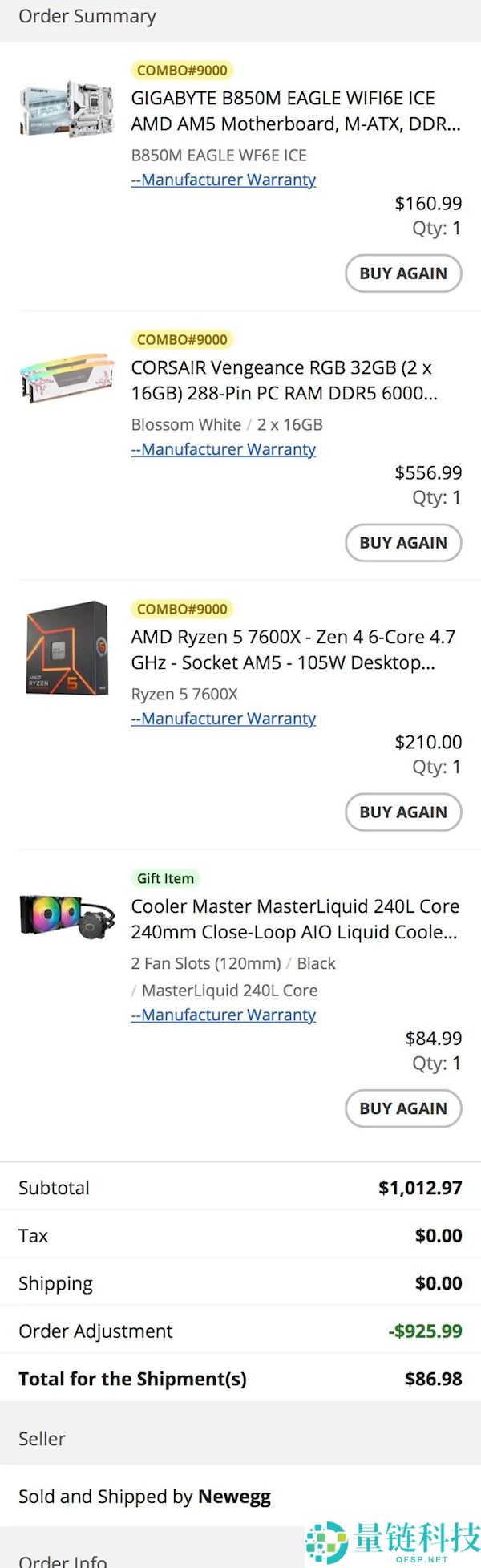Click the COMBO#9000 badge on the motherboard
This screenshot has height=1568, width=481.
181,70
